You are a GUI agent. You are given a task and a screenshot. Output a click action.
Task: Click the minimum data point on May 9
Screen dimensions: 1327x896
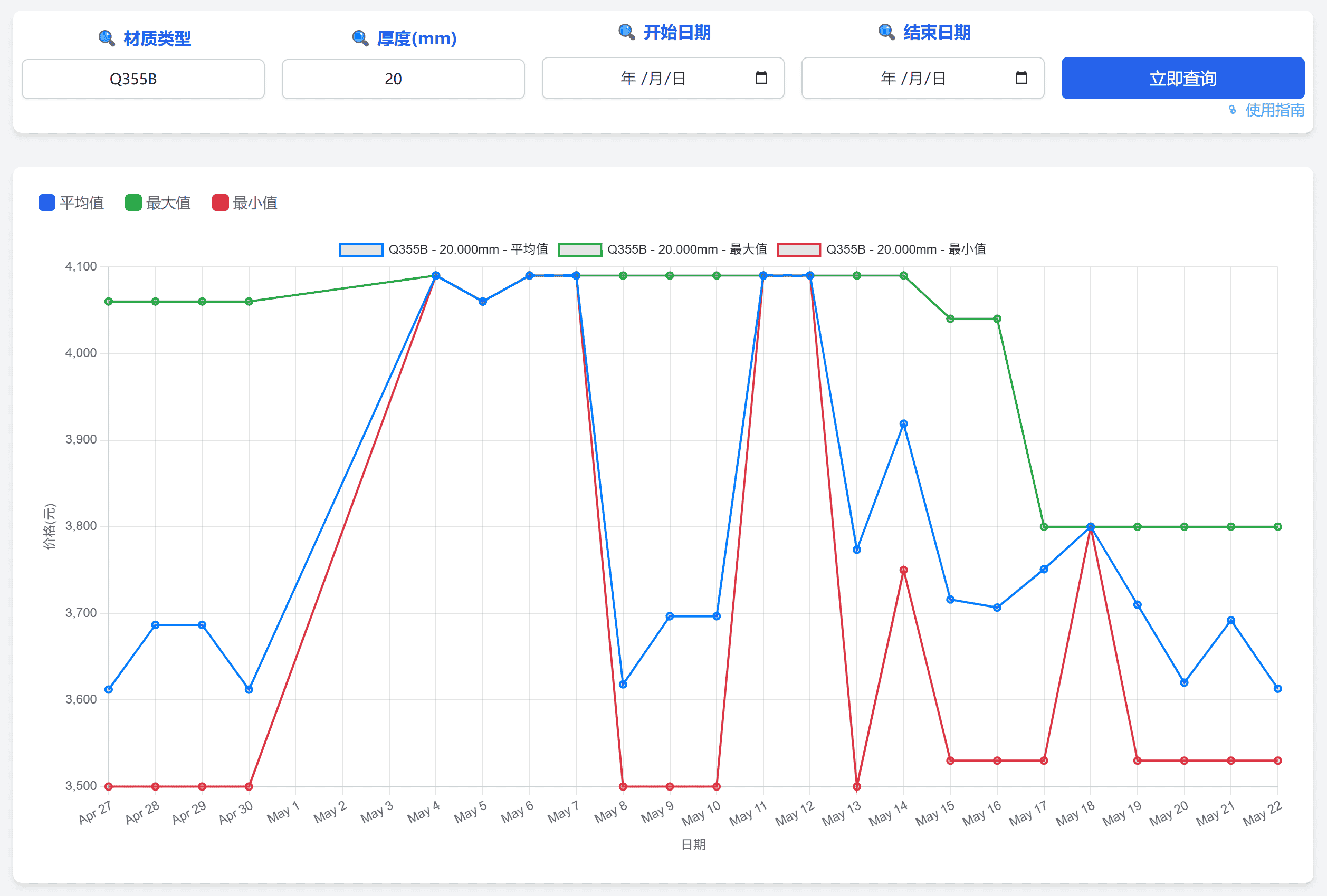(x=670, y=786)
